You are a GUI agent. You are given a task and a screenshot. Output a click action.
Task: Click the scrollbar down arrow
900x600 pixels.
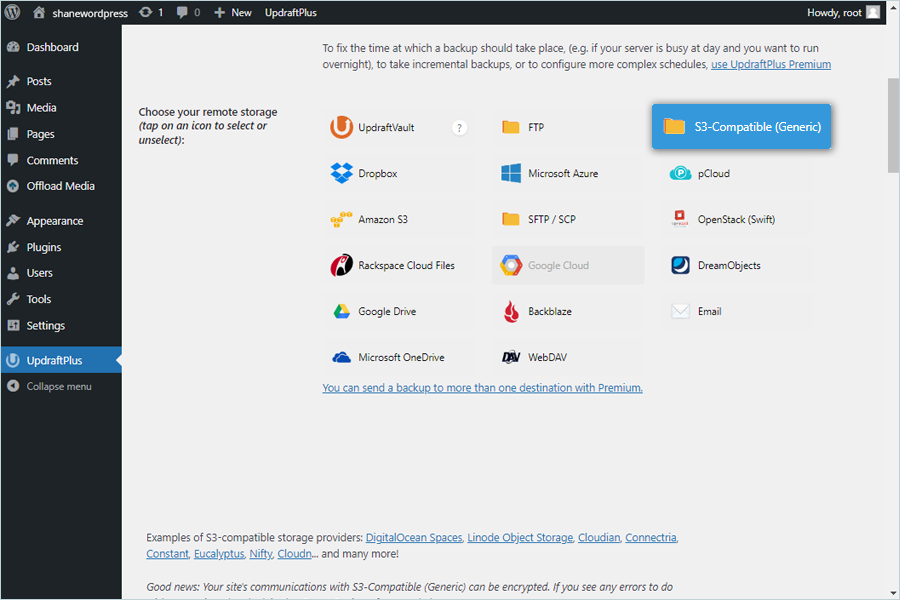[x=893, y=593]
